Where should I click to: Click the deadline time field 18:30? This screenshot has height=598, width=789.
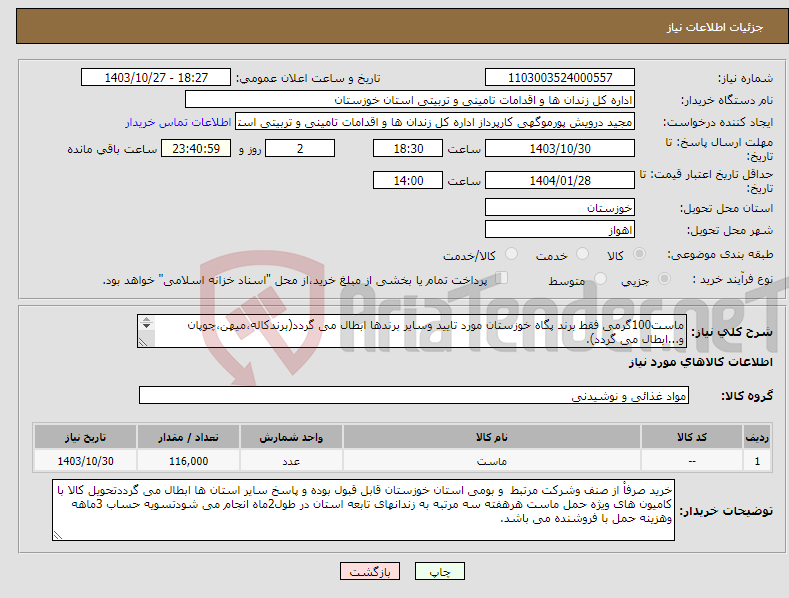coord(408,148)
